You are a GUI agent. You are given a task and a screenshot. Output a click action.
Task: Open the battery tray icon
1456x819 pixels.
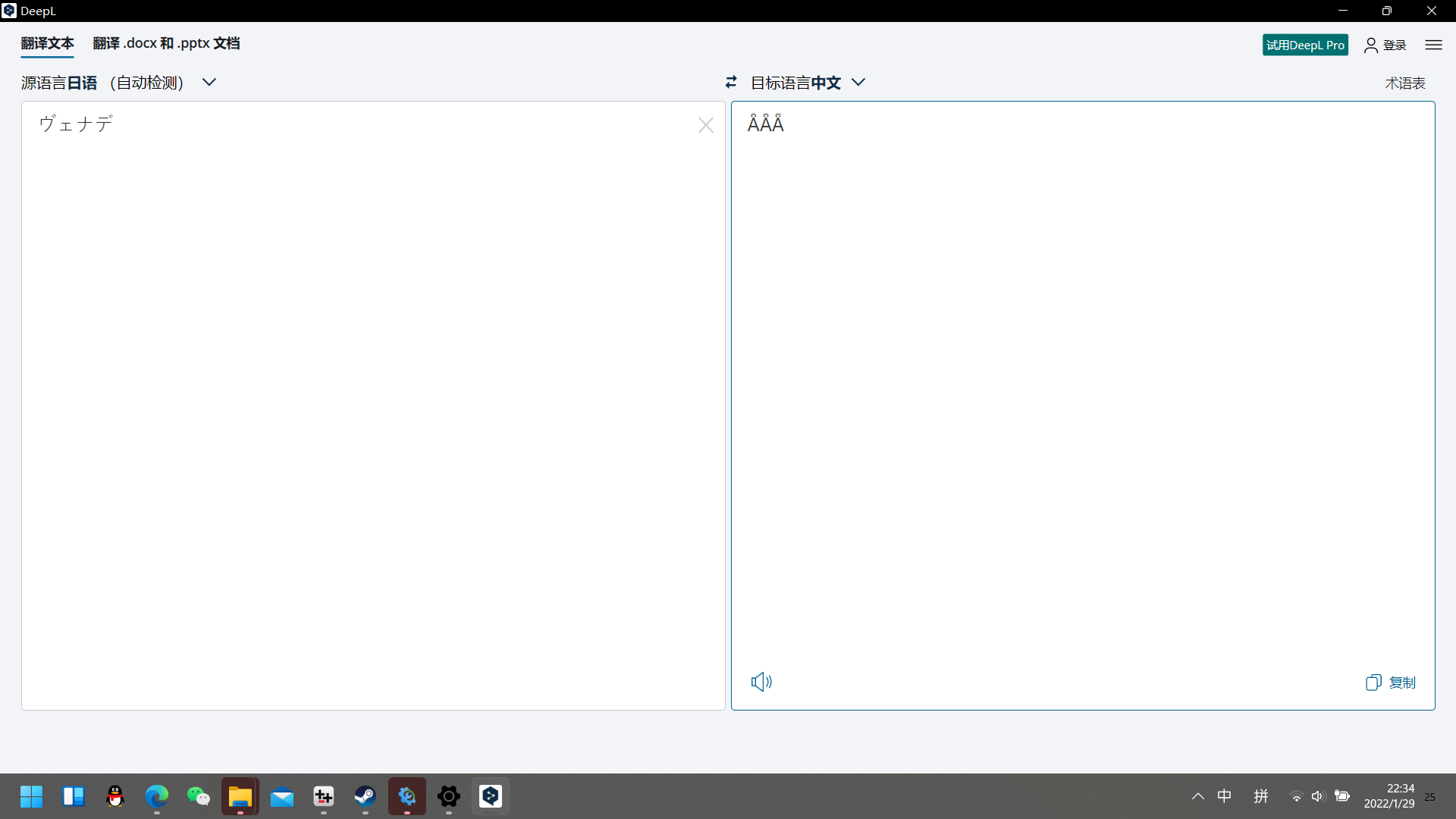pos(1342,796)
